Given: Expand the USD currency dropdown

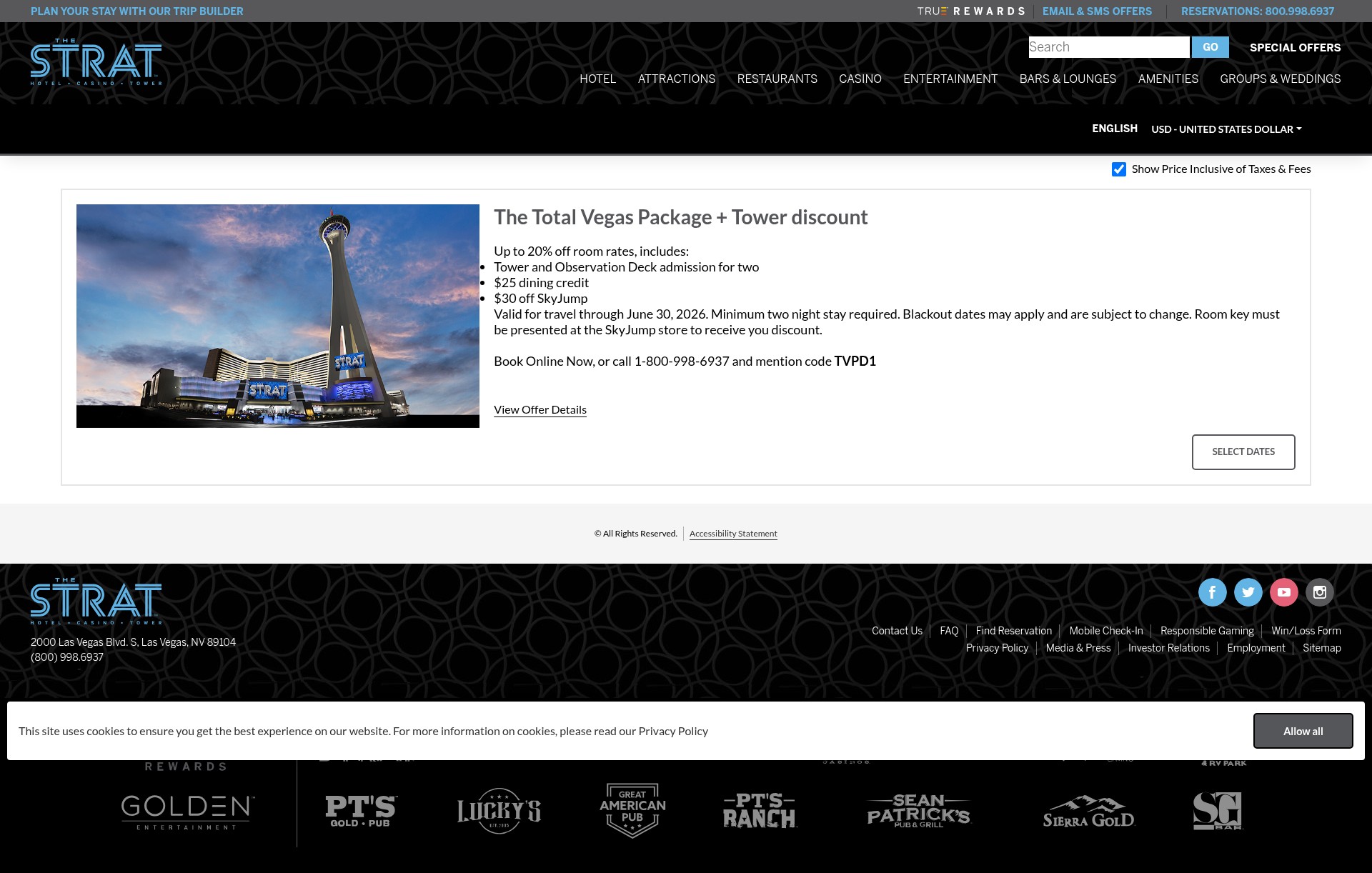Looking at the screenshot, I should [1226, 129].
